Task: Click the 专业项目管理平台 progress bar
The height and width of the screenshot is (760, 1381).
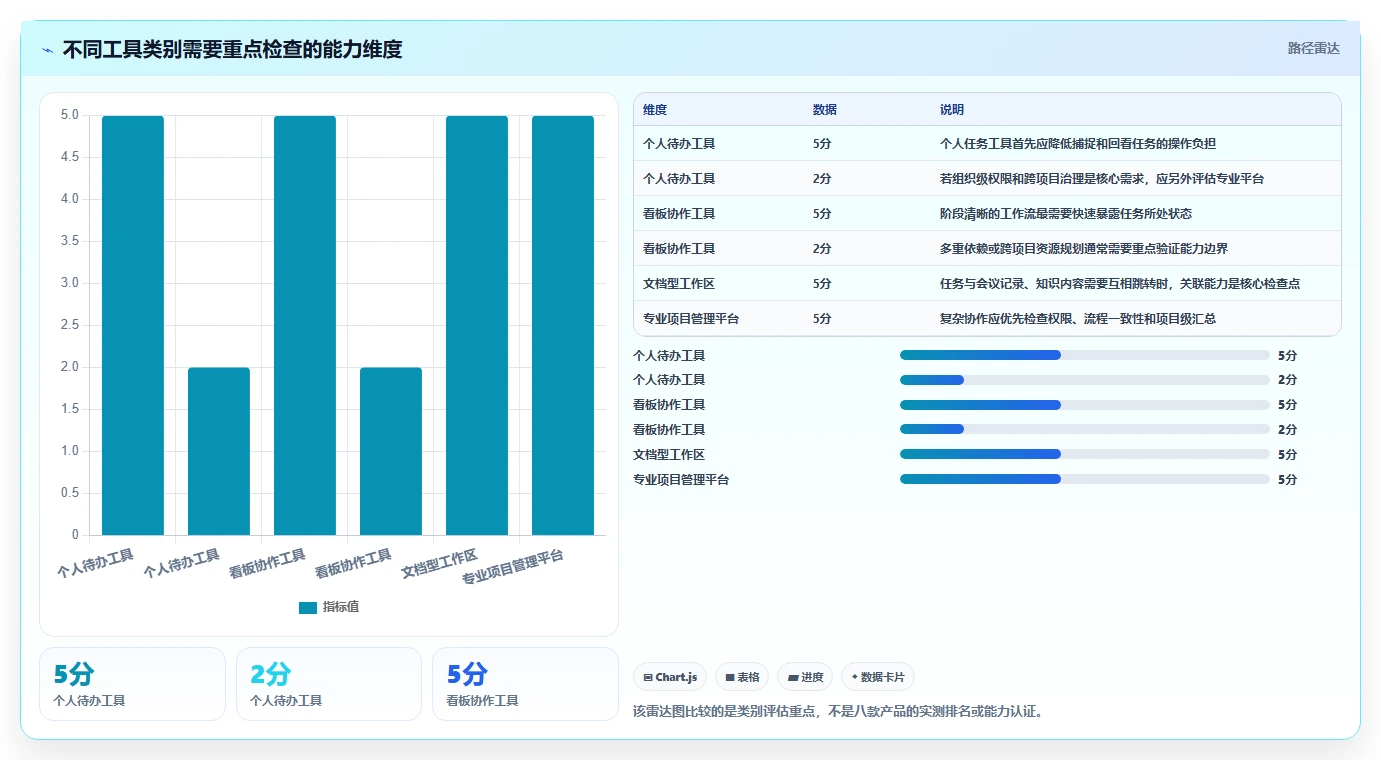Action: point(1085,479)
